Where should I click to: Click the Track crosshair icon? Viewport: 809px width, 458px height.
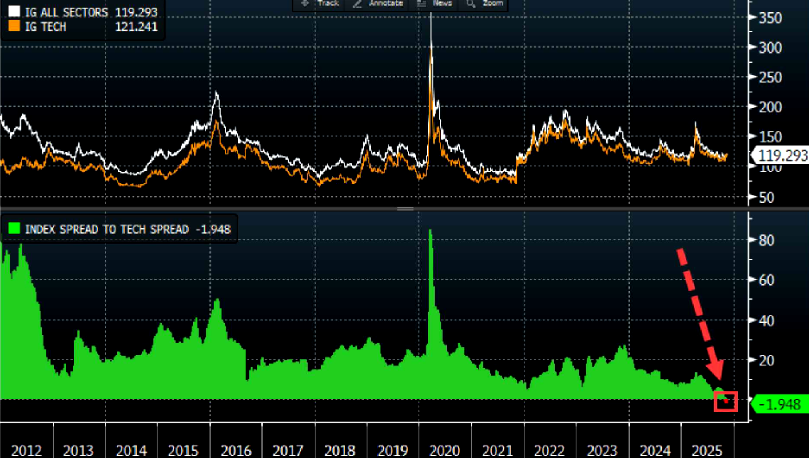304,4
